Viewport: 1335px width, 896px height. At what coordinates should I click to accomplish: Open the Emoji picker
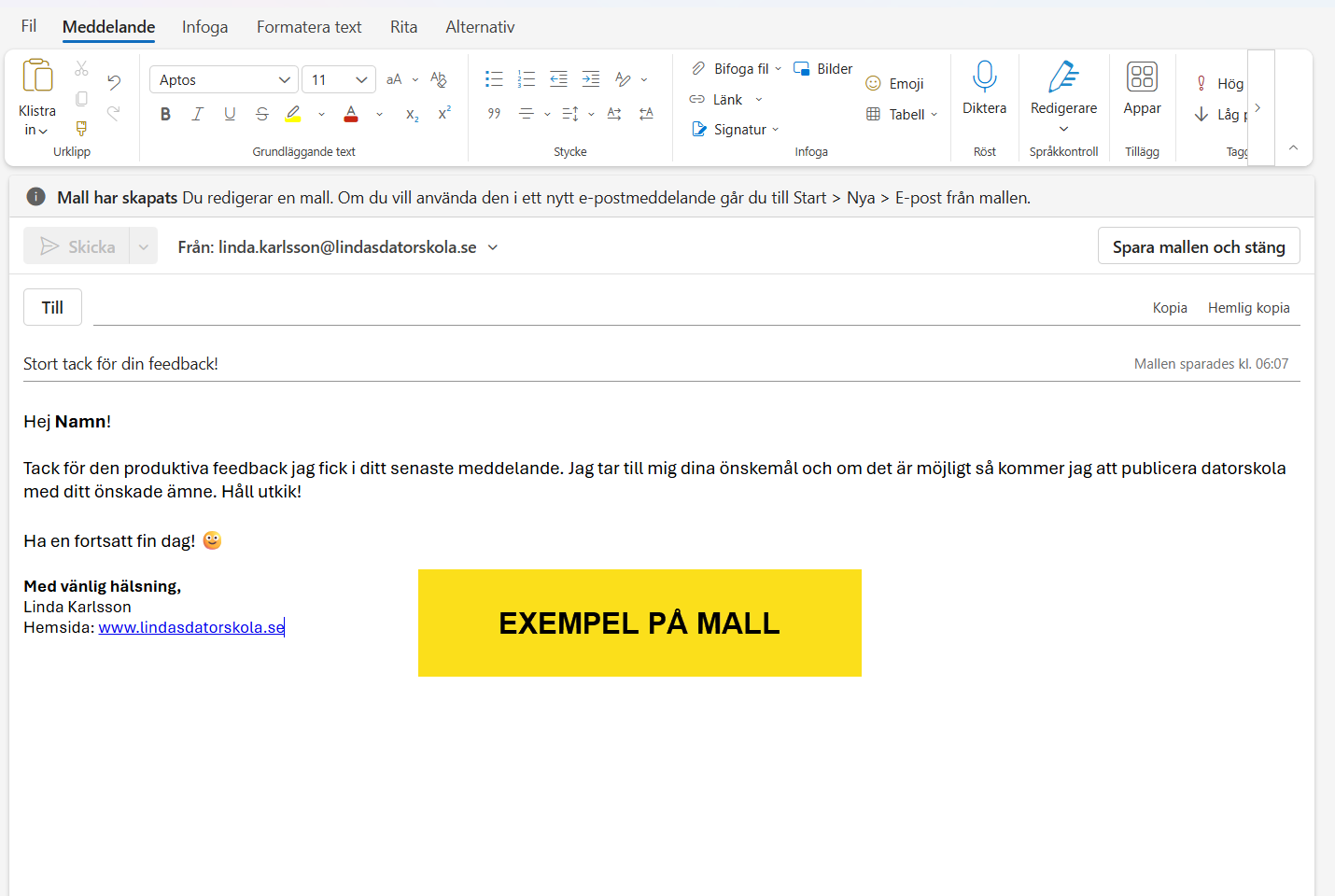tap(894, 83)
